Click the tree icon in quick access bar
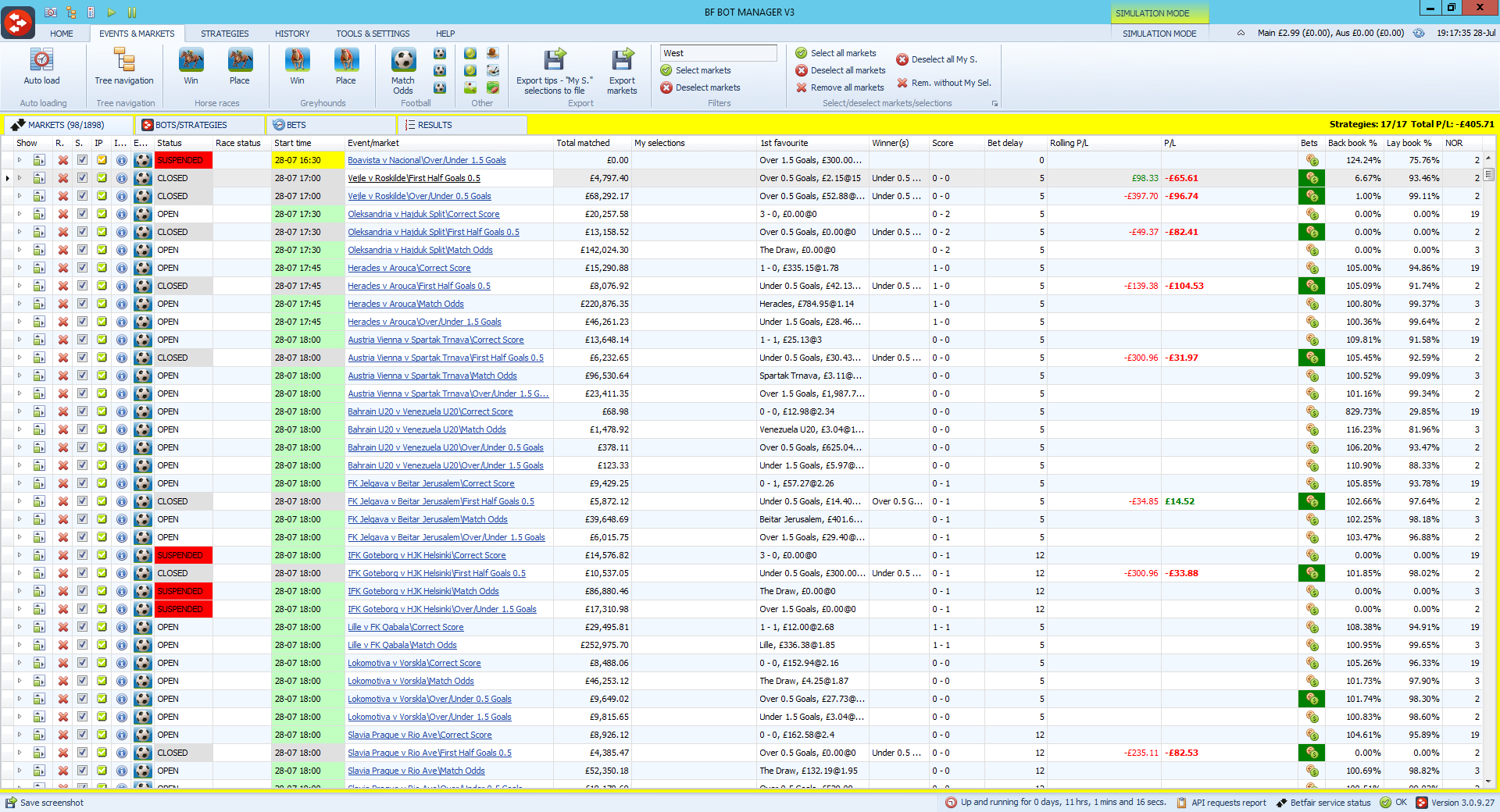Image resolution: width=1500 pixels, height=812 pixels. point(71,12)
